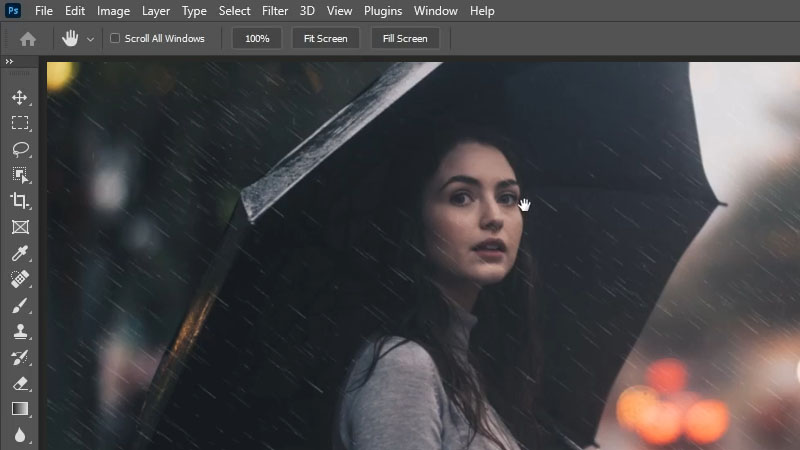
Task: Open the Help menu
Action: [x=482, y=11]
